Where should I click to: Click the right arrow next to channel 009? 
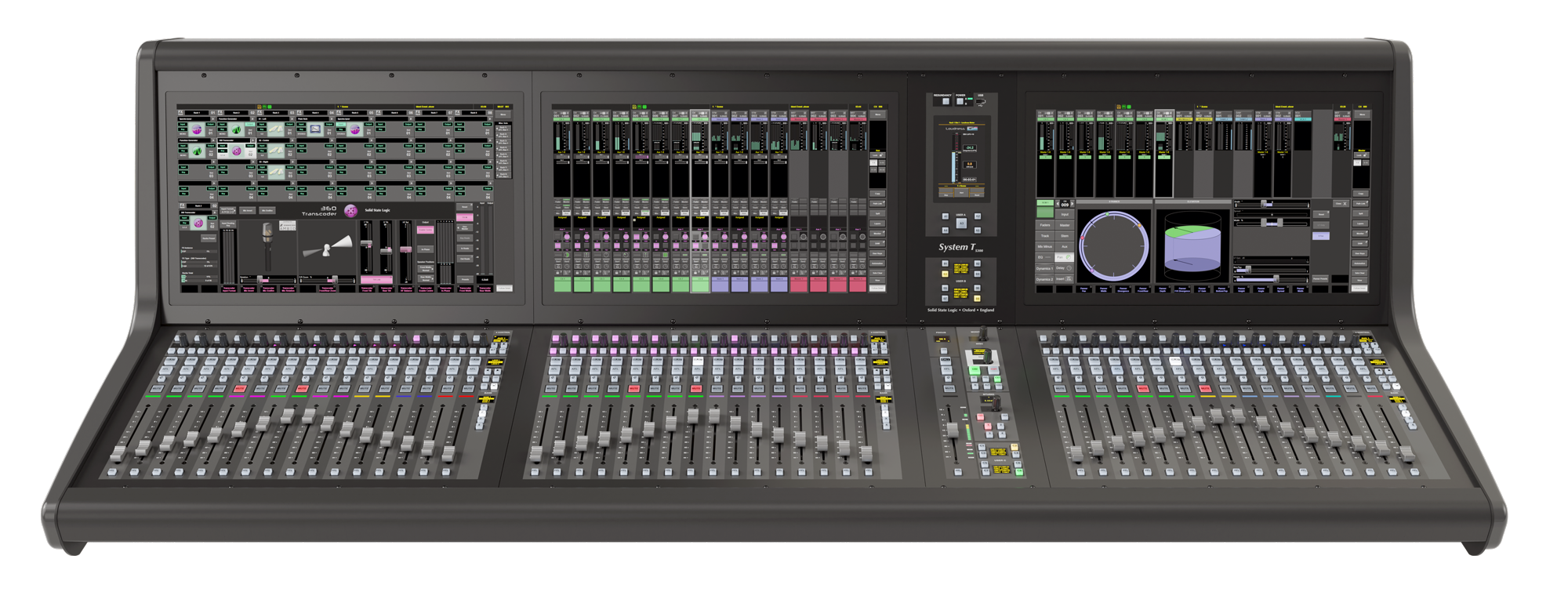tap(1073, 204)
